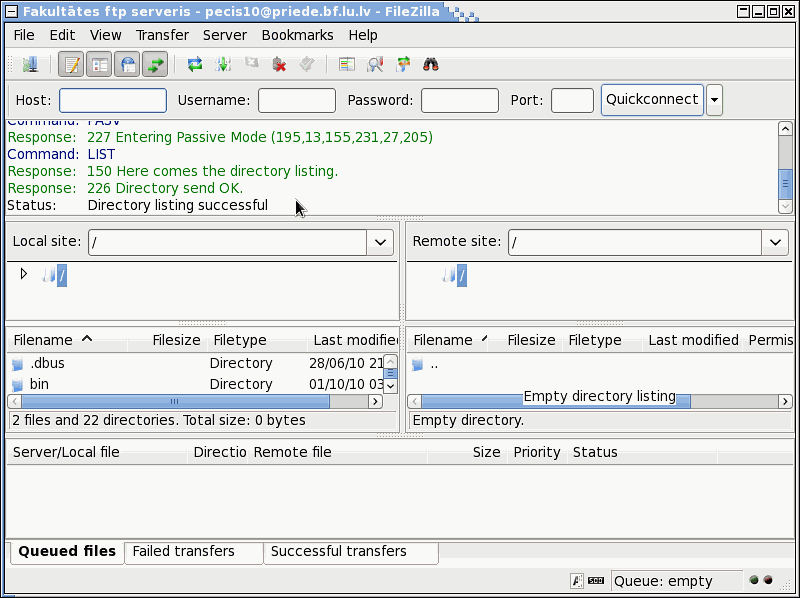800x598 pixels.
Task: Sort remote list by Filename
Action: (447, 340)
